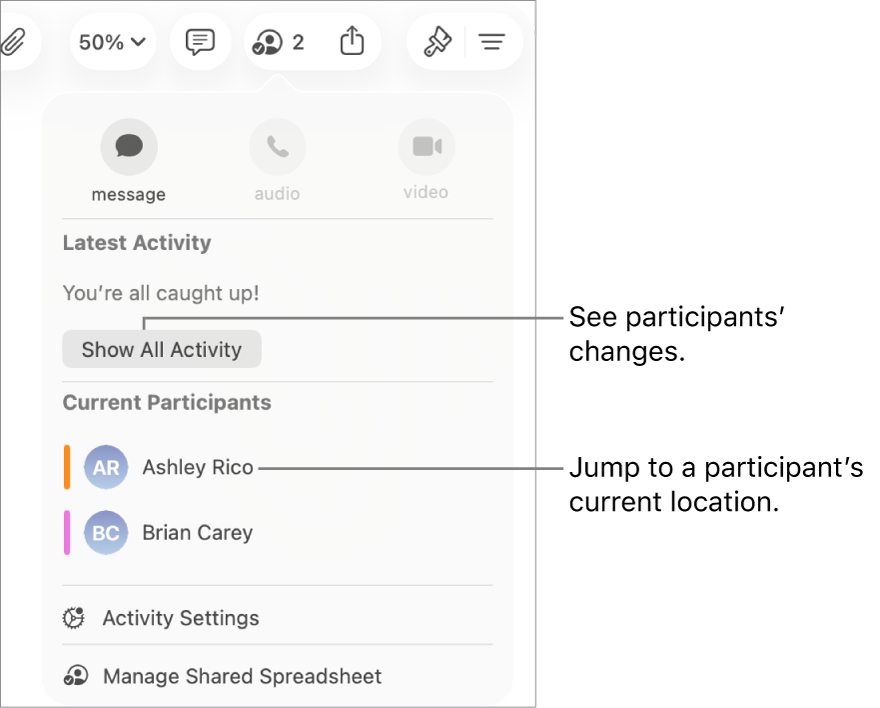Click the Organize sidebar icon
The height and width of the screenshot is (708, 880).
(492, 42)
